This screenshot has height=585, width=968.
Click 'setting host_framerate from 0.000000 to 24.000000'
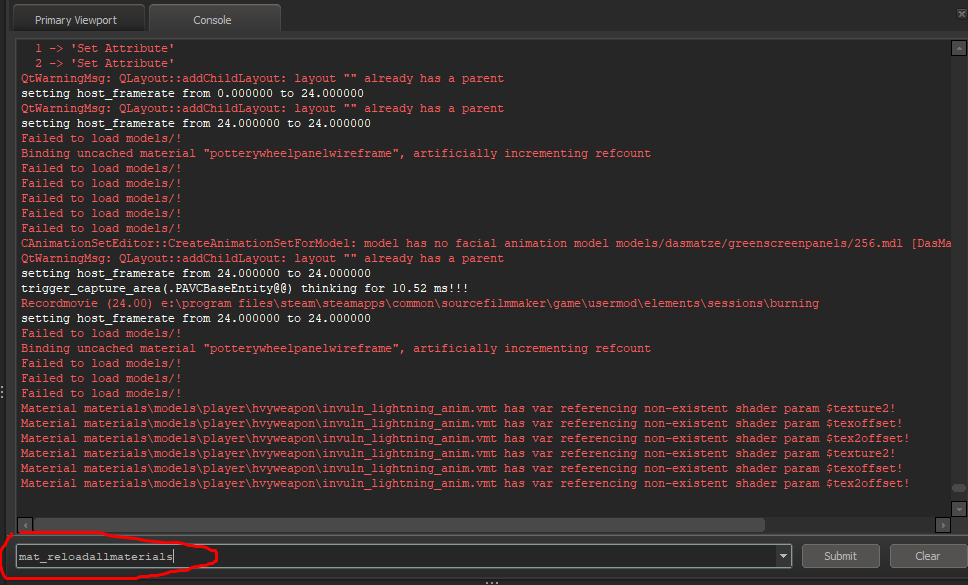click(193, 93)
